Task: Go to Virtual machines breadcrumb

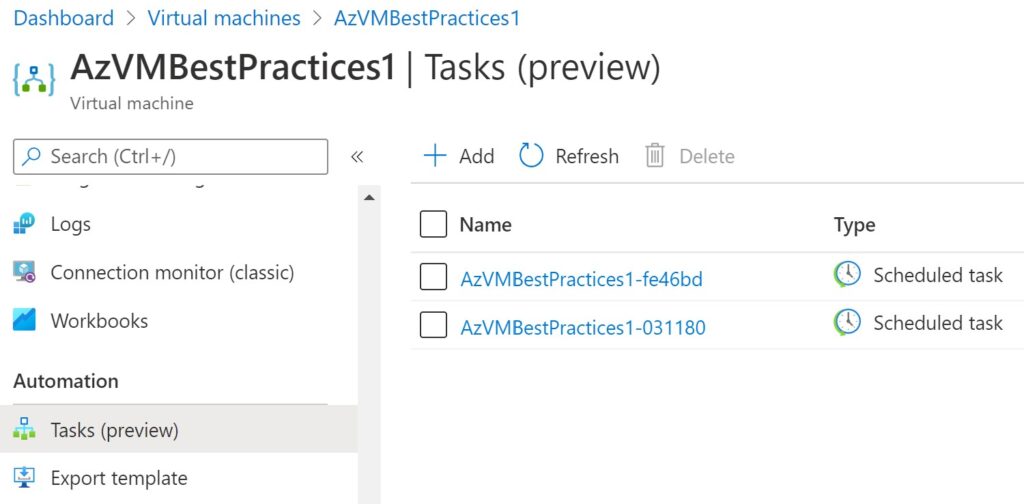Action: click(x=224, y=18)
